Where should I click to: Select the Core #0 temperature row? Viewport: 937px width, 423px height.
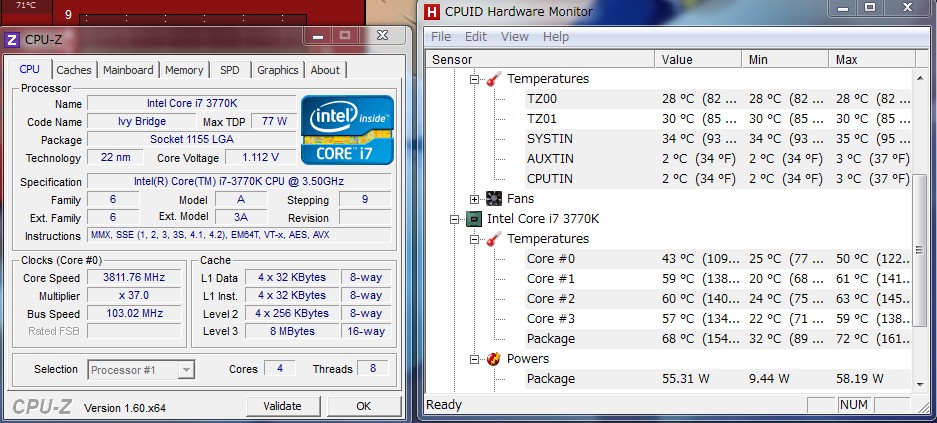pos(719,259)
